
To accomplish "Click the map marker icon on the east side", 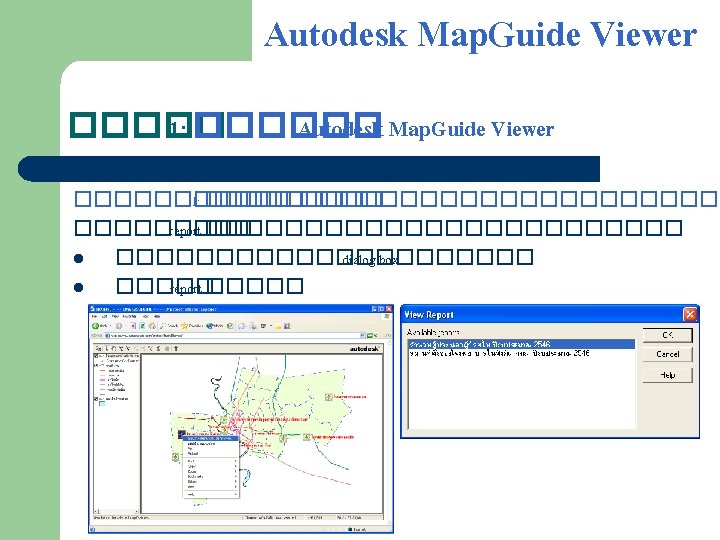I will (329, 397).
